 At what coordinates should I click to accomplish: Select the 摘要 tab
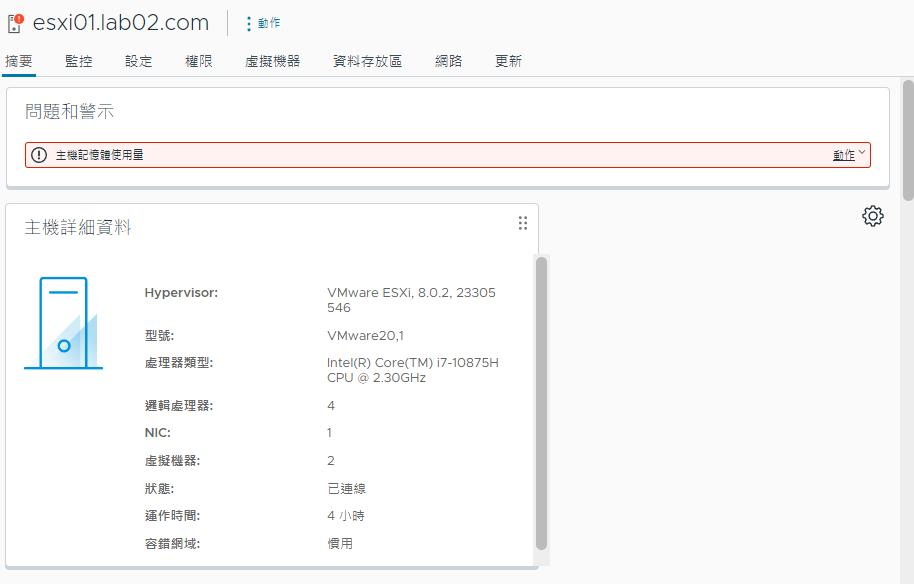point(18,61)
